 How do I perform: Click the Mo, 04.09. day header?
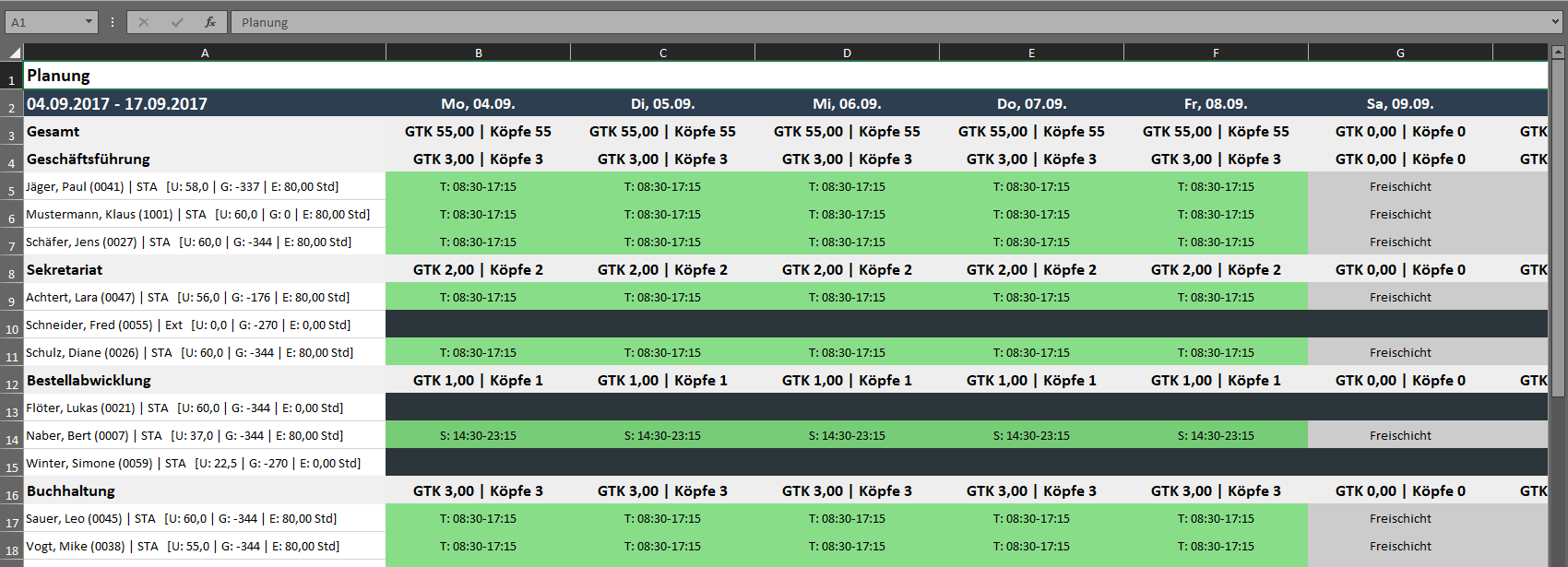(x=478, y=103)
